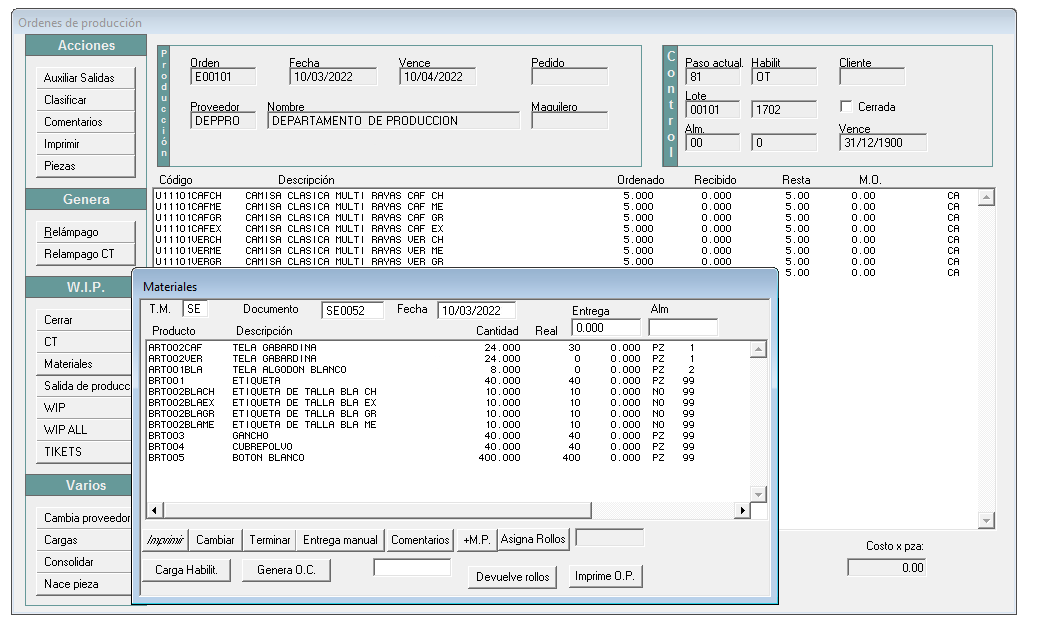
Task: Click the Materiales Fecha field
Action: (476, 310)
